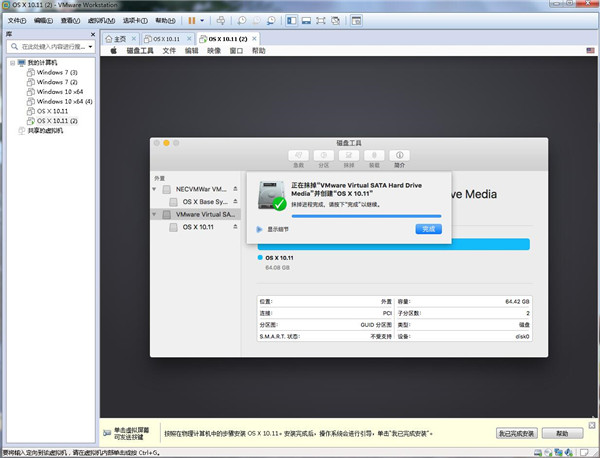Open the snapshot manager toolbar icon
600x458 pixels.
click(x=271, y=21)
